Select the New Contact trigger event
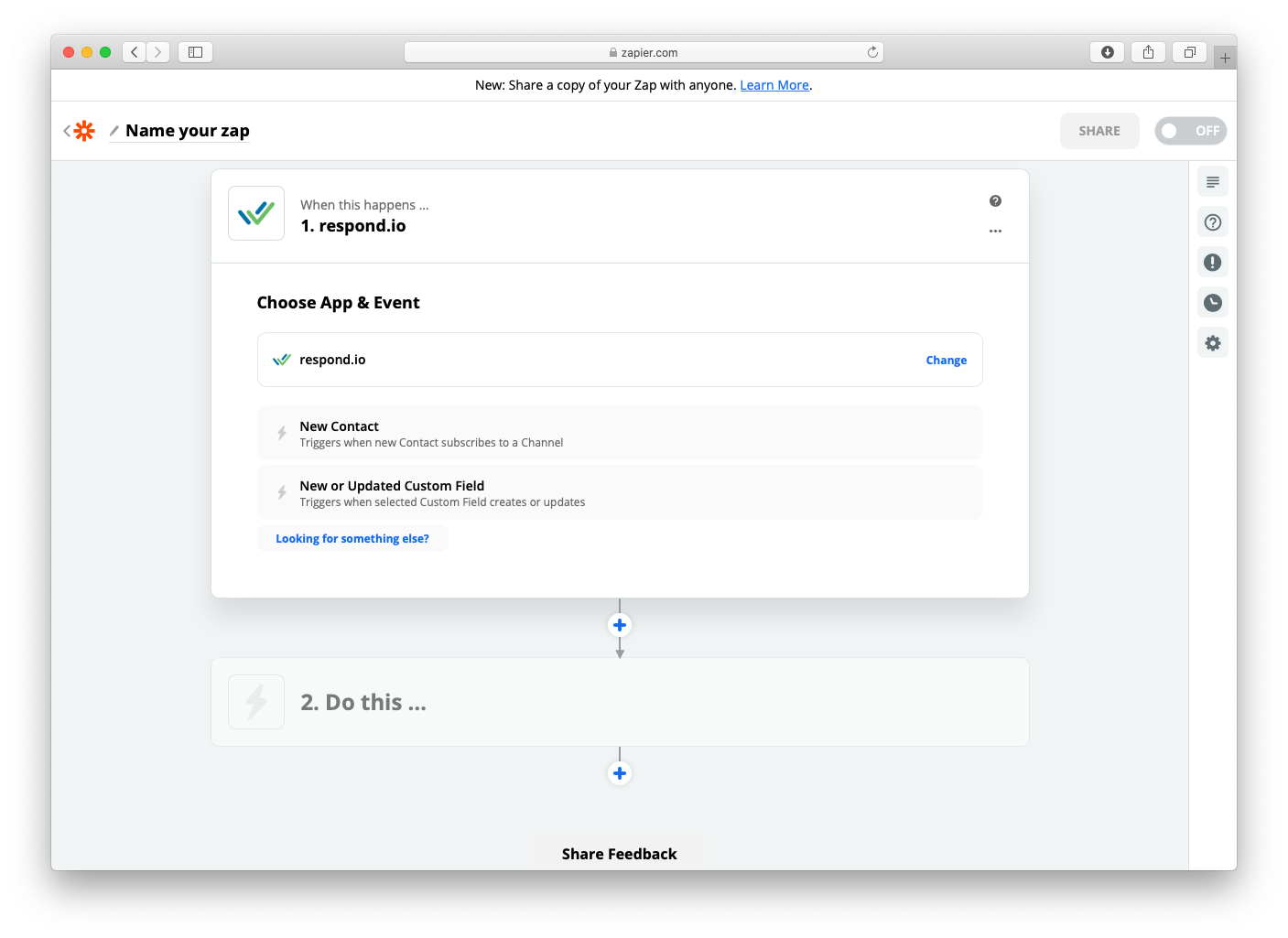The width and height of the screenshot is (1288, 938). (620, 434)
